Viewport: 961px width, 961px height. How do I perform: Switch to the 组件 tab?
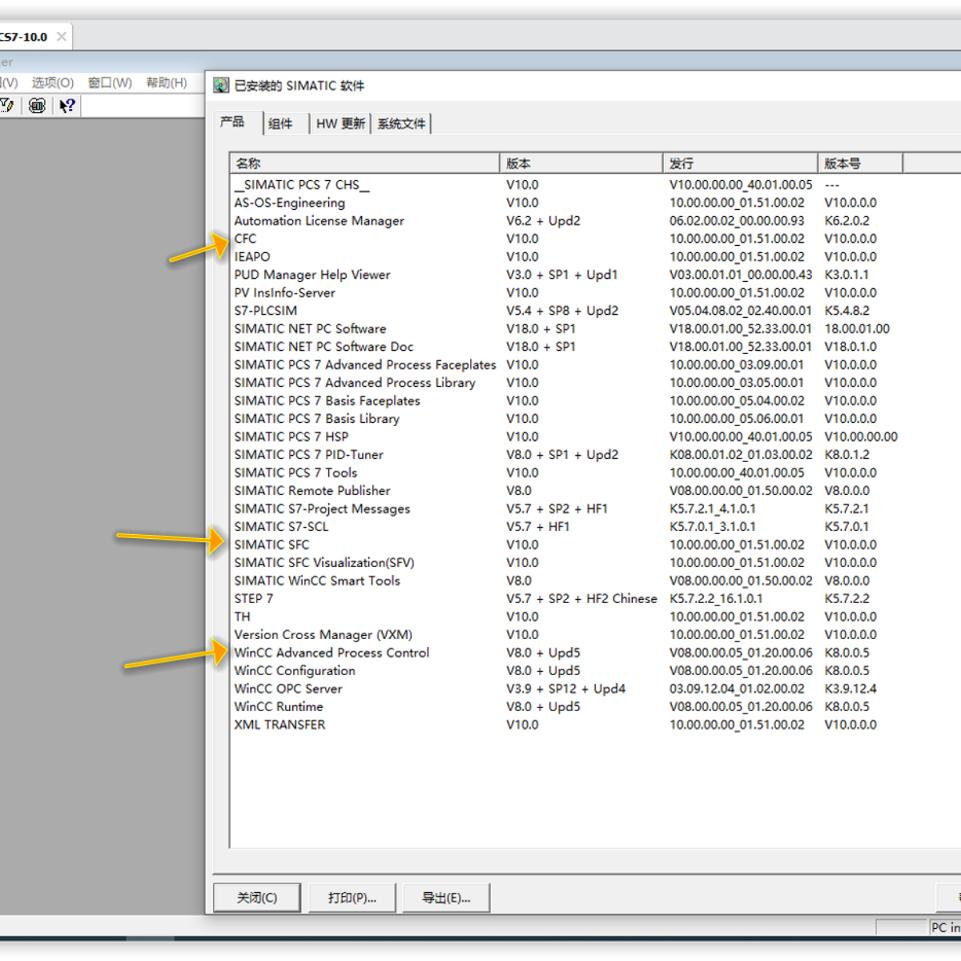coord(281,123)
